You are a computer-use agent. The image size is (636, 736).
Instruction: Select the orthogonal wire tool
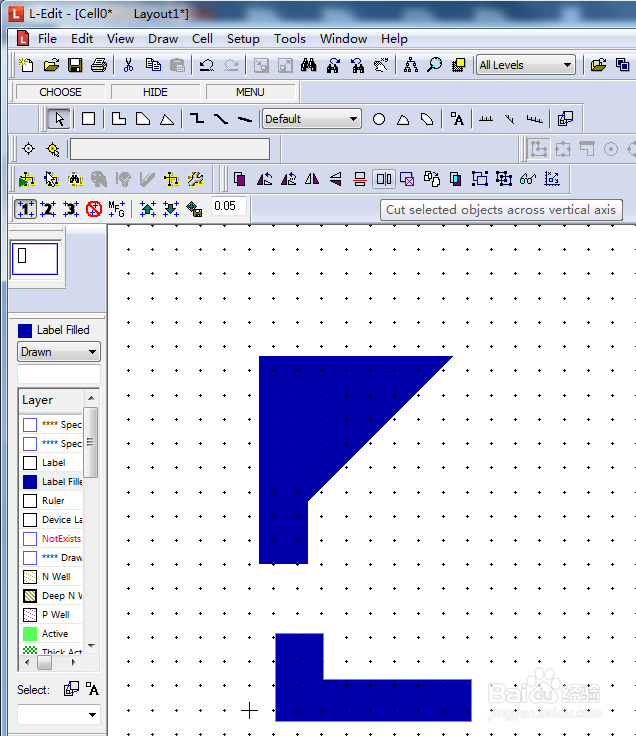point(197,119)
